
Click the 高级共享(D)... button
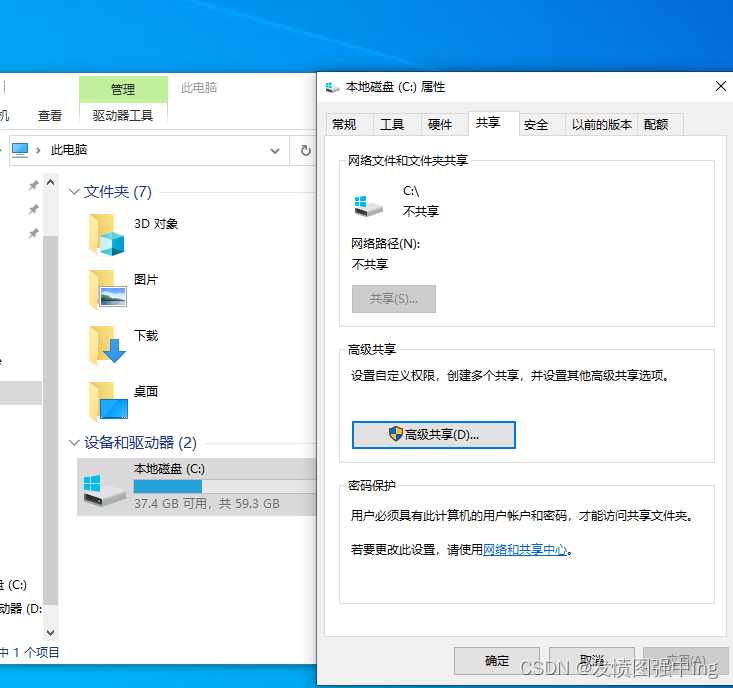(x=433, y=435)
